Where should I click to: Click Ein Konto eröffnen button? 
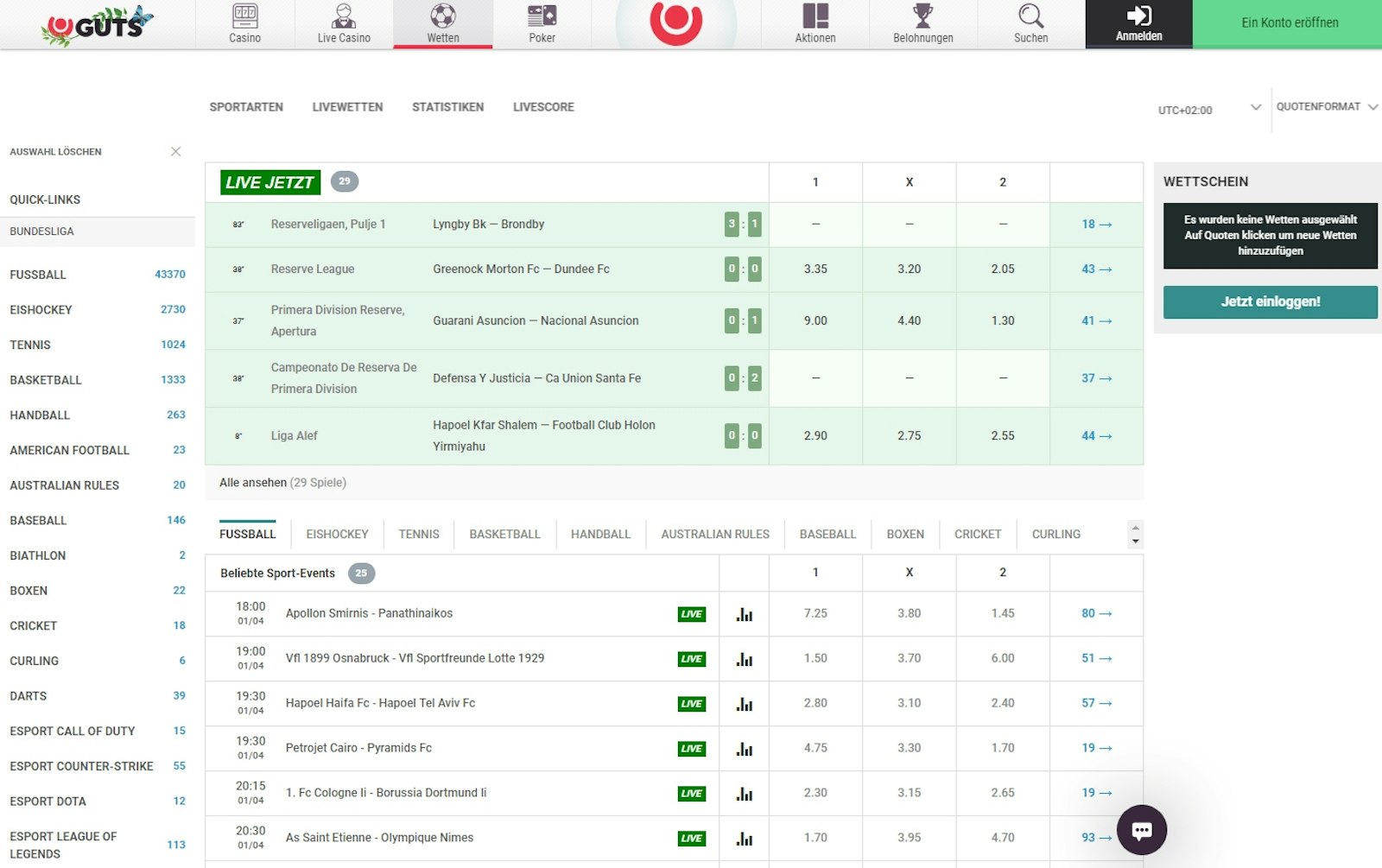point(1289,23)
